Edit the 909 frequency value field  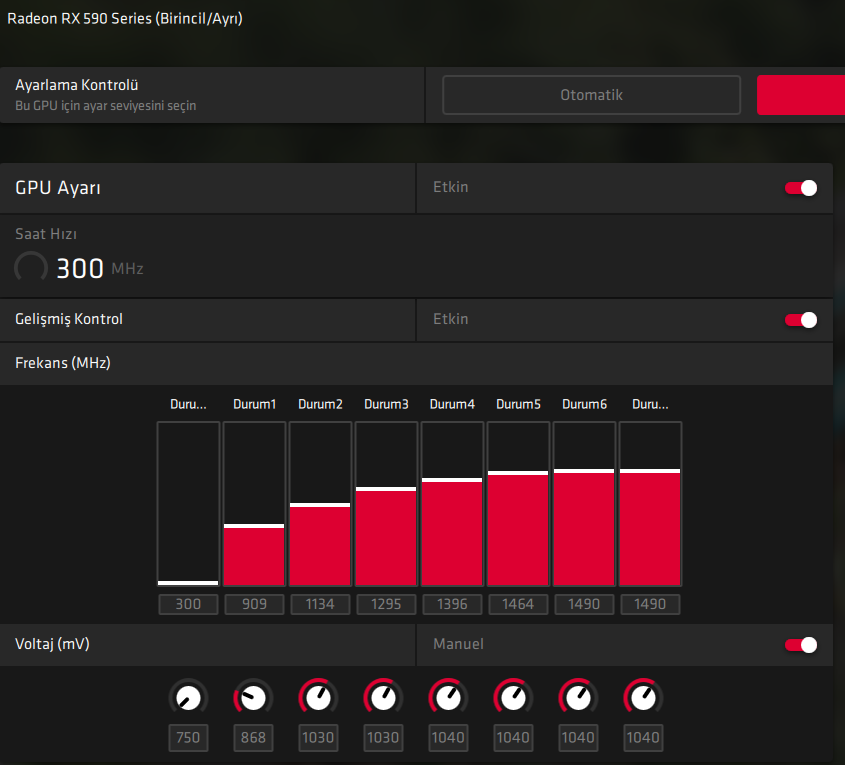click(x=254, y=604)
